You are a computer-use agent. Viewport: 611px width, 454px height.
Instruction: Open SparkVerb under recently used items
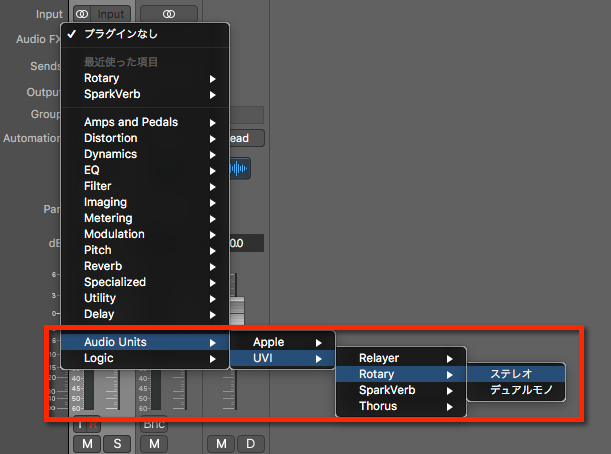[x=145, y=94]
